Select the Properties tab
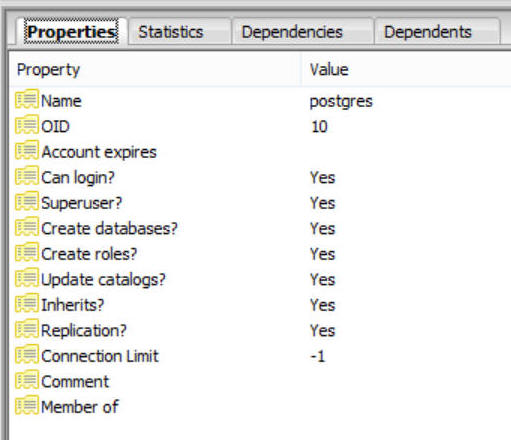The image size is (511, 440). (71, 32)
